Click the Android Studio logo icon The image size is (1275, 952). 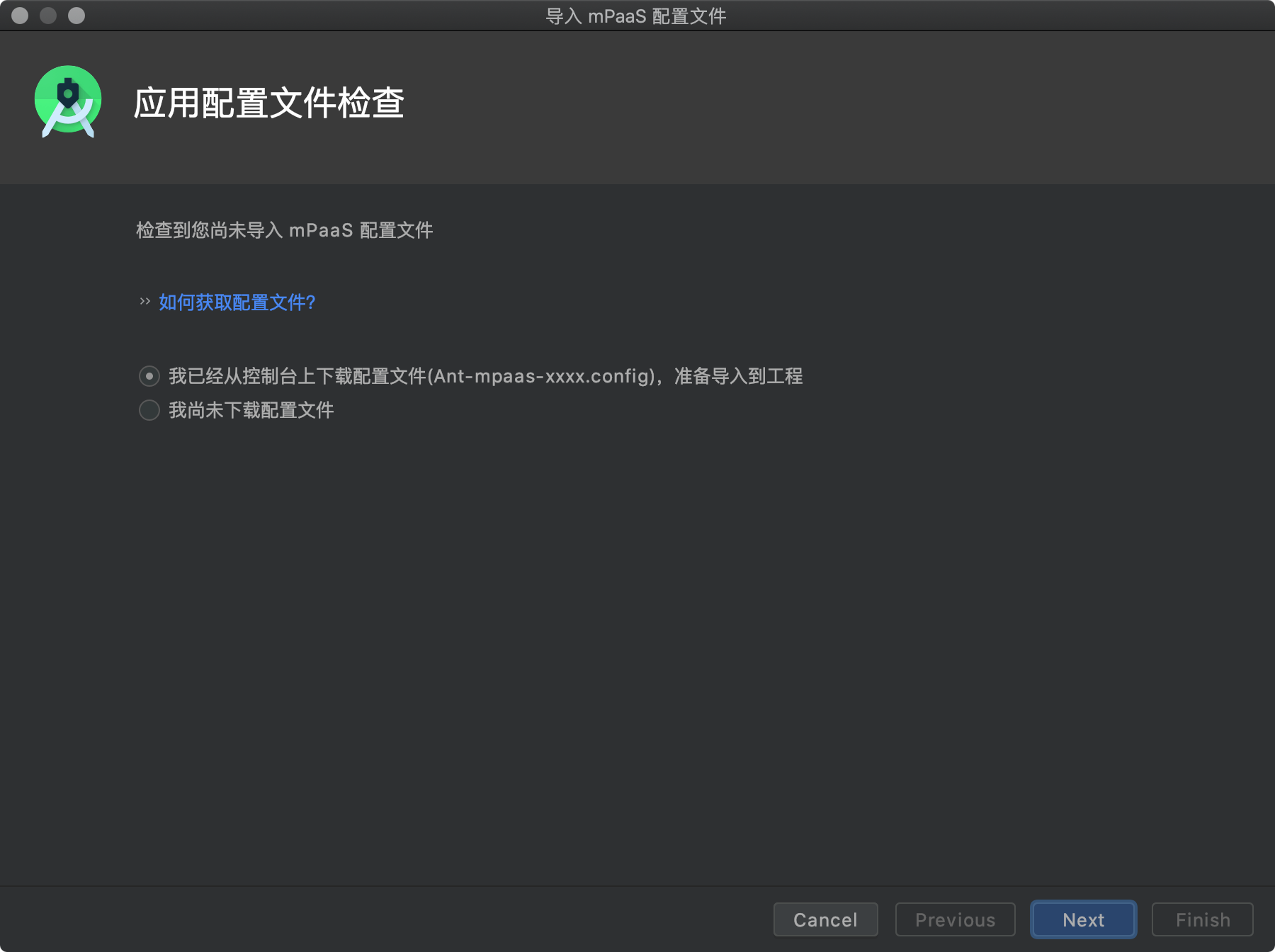point(68,102)
